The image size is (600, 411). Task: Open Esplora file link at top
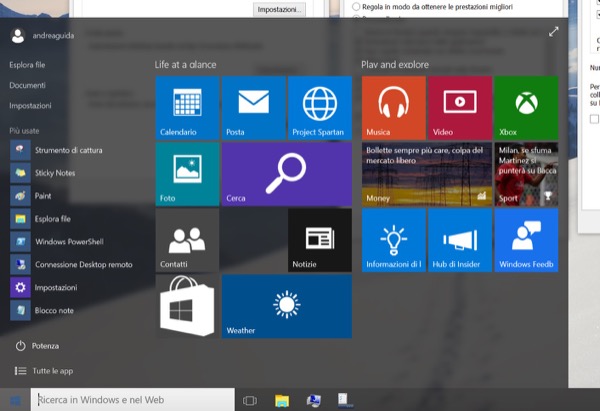click(27, 65)
